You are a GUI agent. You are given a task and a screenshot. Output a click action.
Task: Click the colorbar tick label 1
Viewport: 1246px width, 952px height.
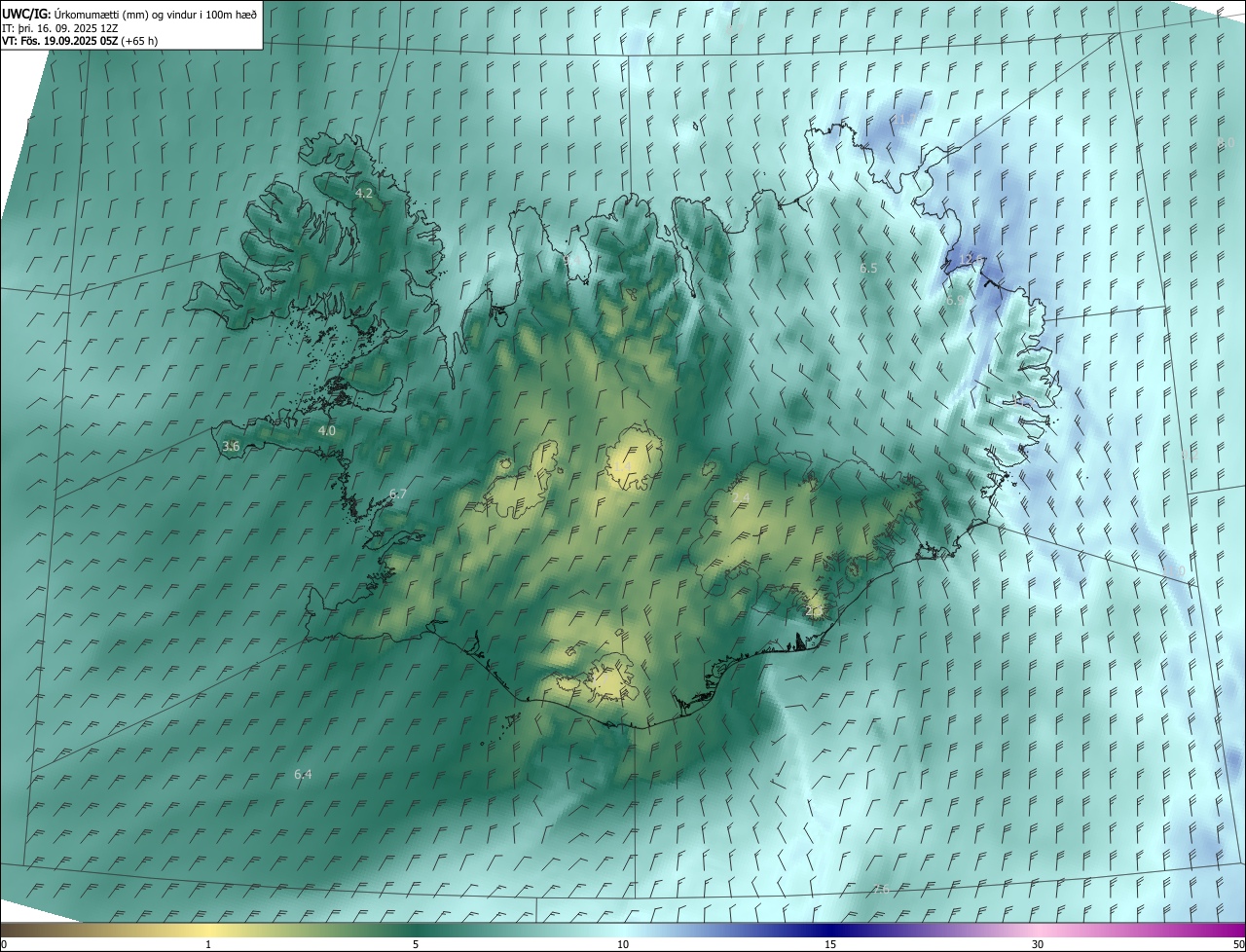pos(208,944)
